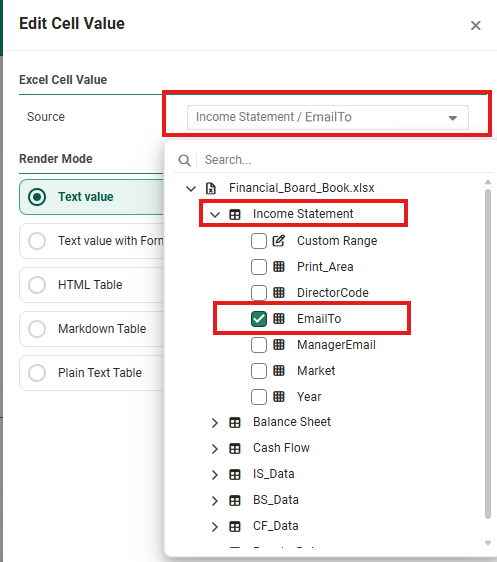
Task: Expand the CF_Data node
Action: [x=215, y=527]
